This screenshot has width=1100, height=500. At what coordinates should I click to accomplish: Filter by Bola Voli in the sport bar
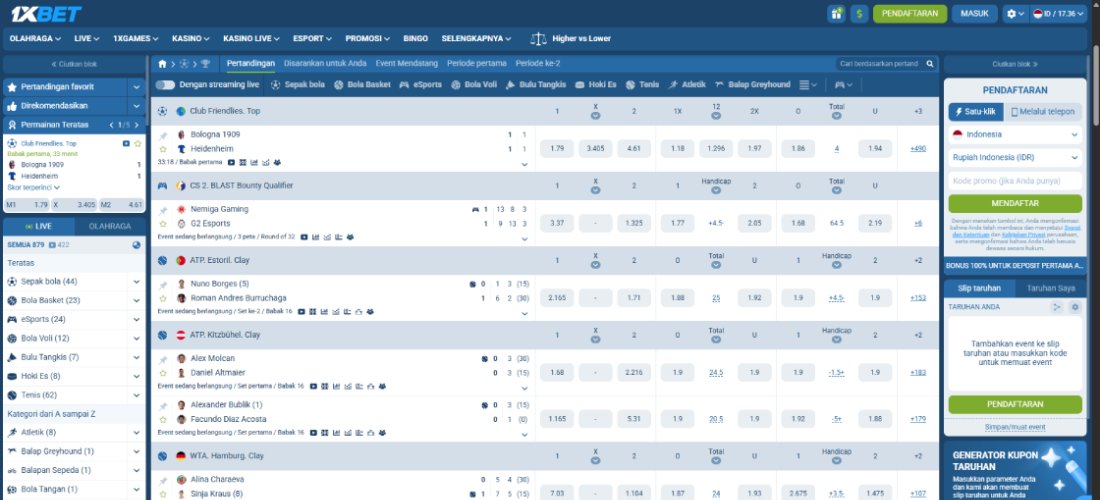[x=474, y=84]
